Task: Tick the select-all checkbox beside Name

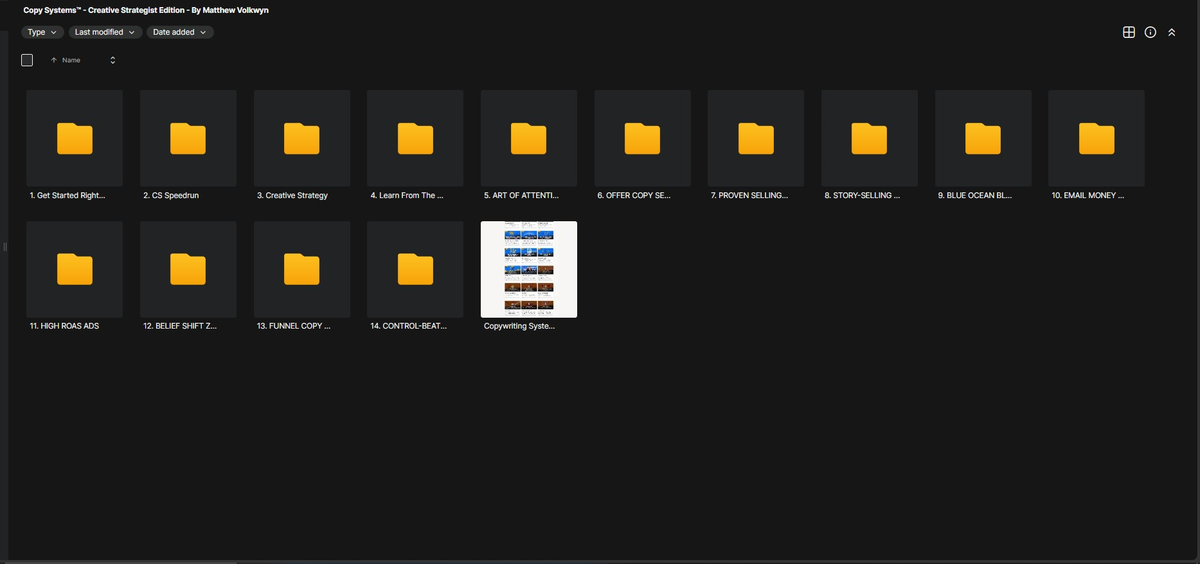Action: tap(27, 60)
